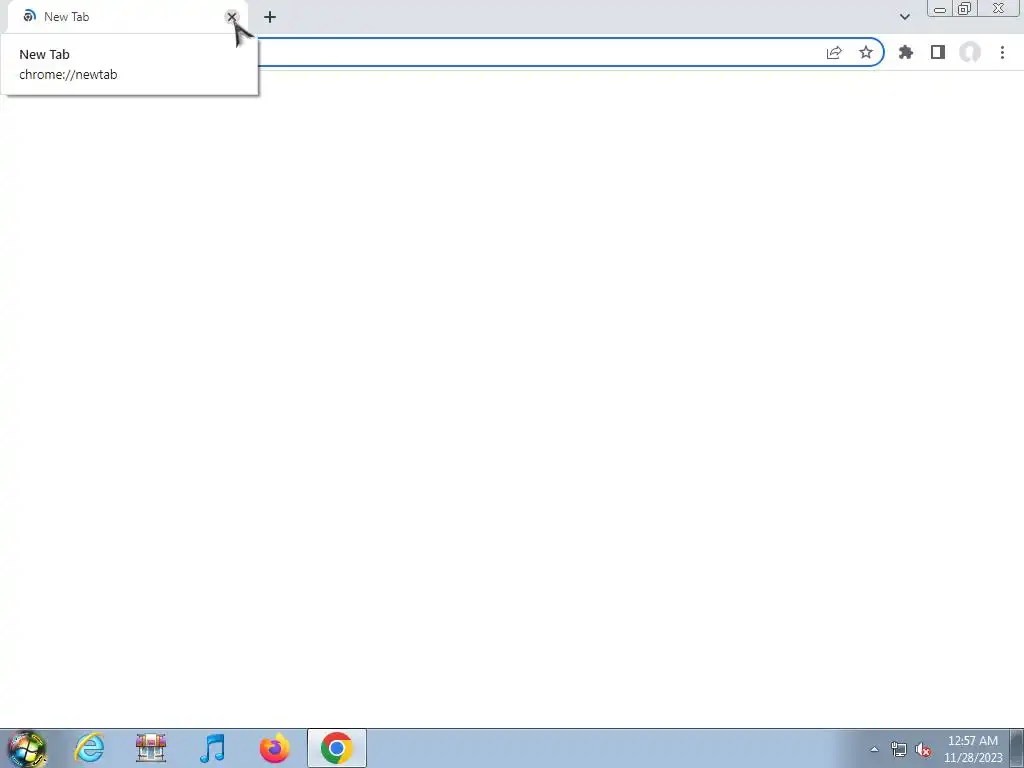
Task: Open the store icon on taskbar
Action: (x=151, y=748)
